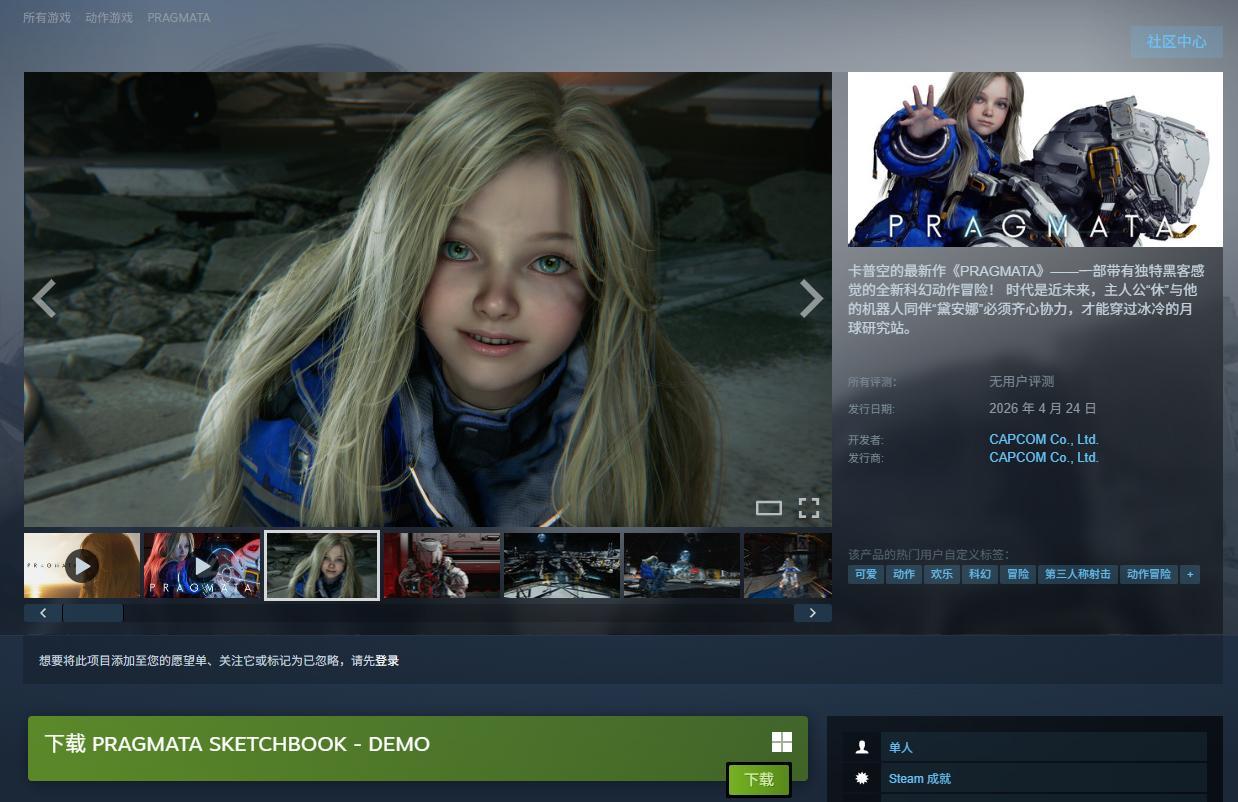The height and width of the screenshot is (802, 1238).
Task: Go to 动作游戏 breadcrumb
Action: 109,18
